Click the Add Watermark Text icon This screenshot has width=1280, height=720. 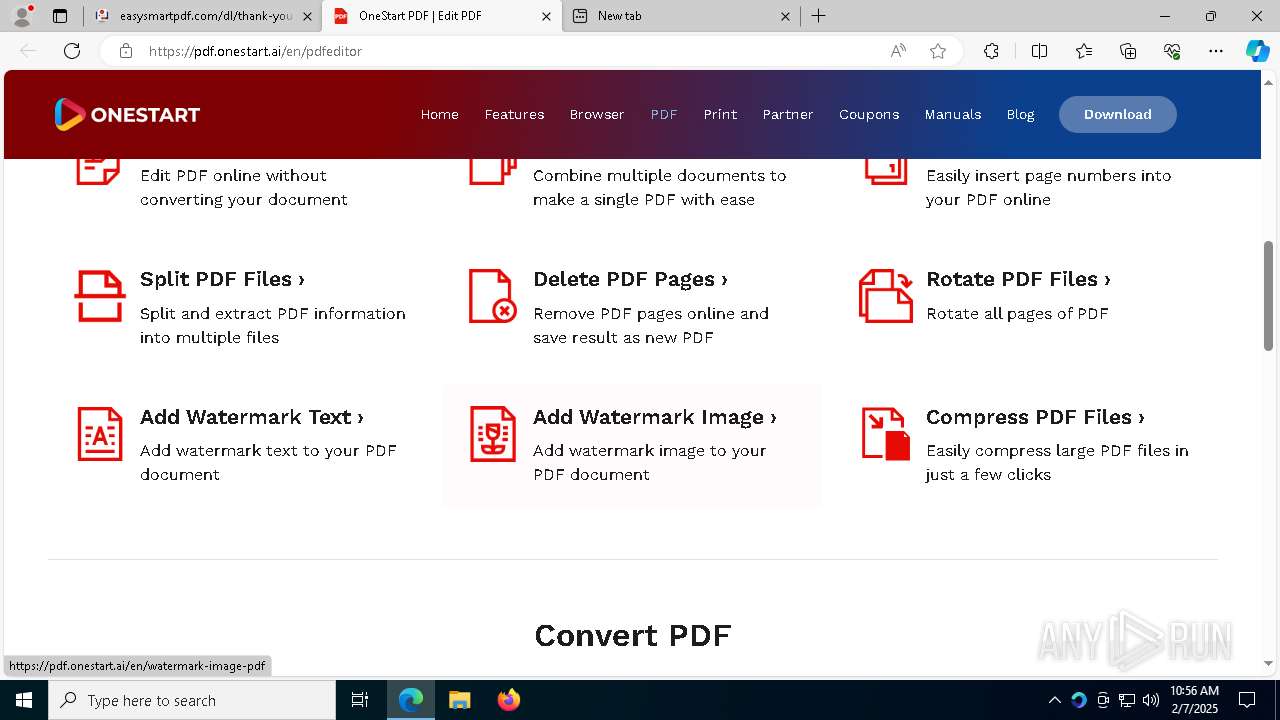[x=100, y=434]
